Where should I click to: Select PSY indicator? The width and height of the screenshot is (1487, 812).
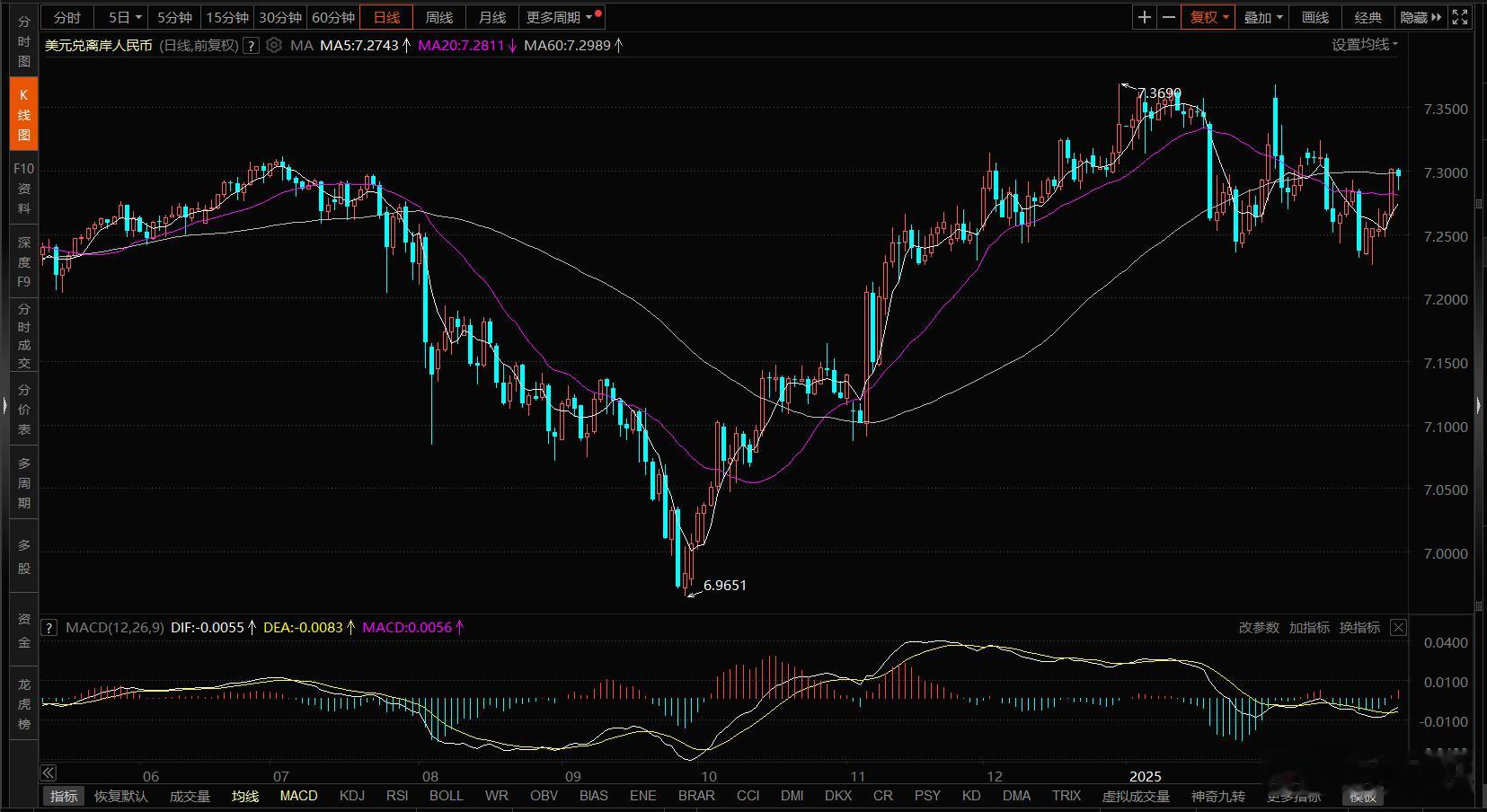click(x=927, y=796)
